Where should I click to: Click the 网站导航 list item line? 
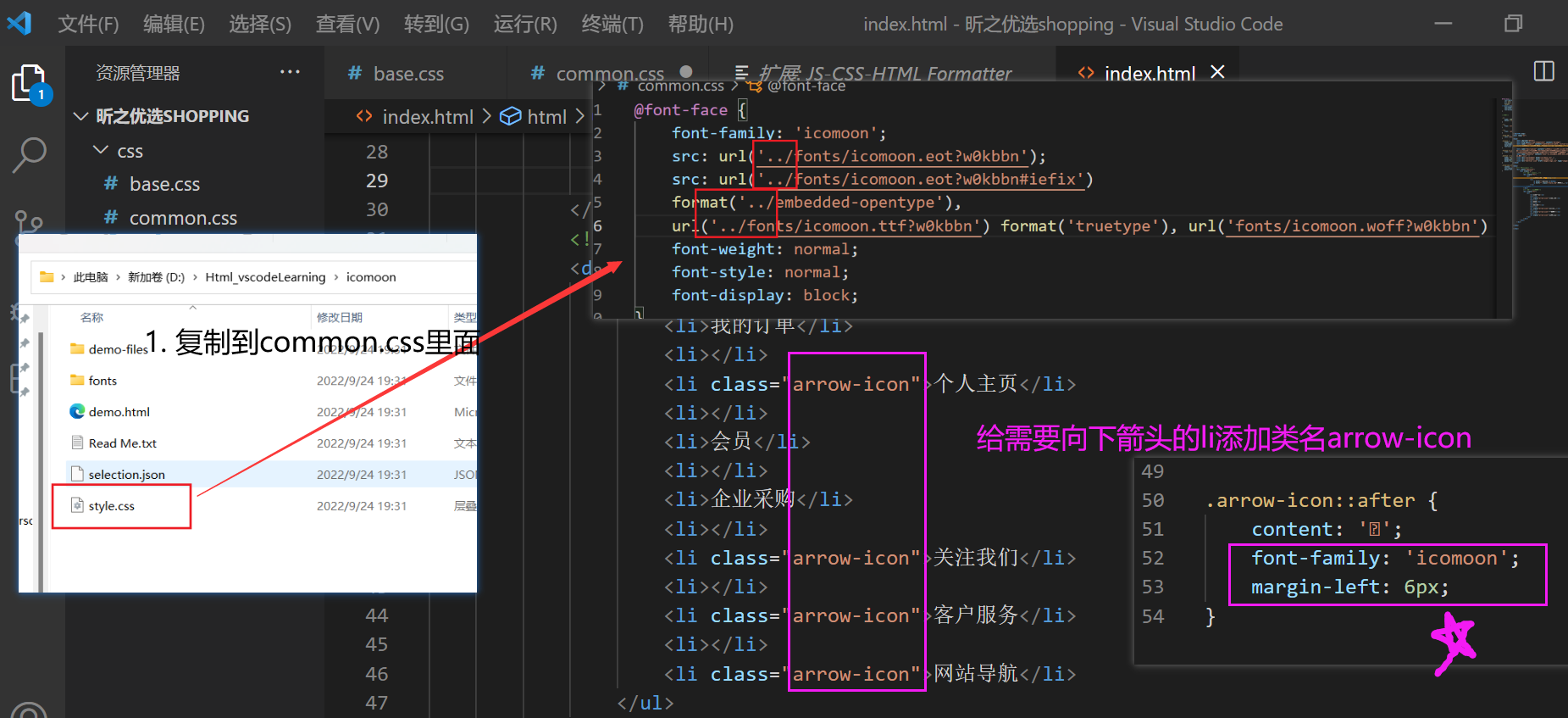(x=870, y=674)
